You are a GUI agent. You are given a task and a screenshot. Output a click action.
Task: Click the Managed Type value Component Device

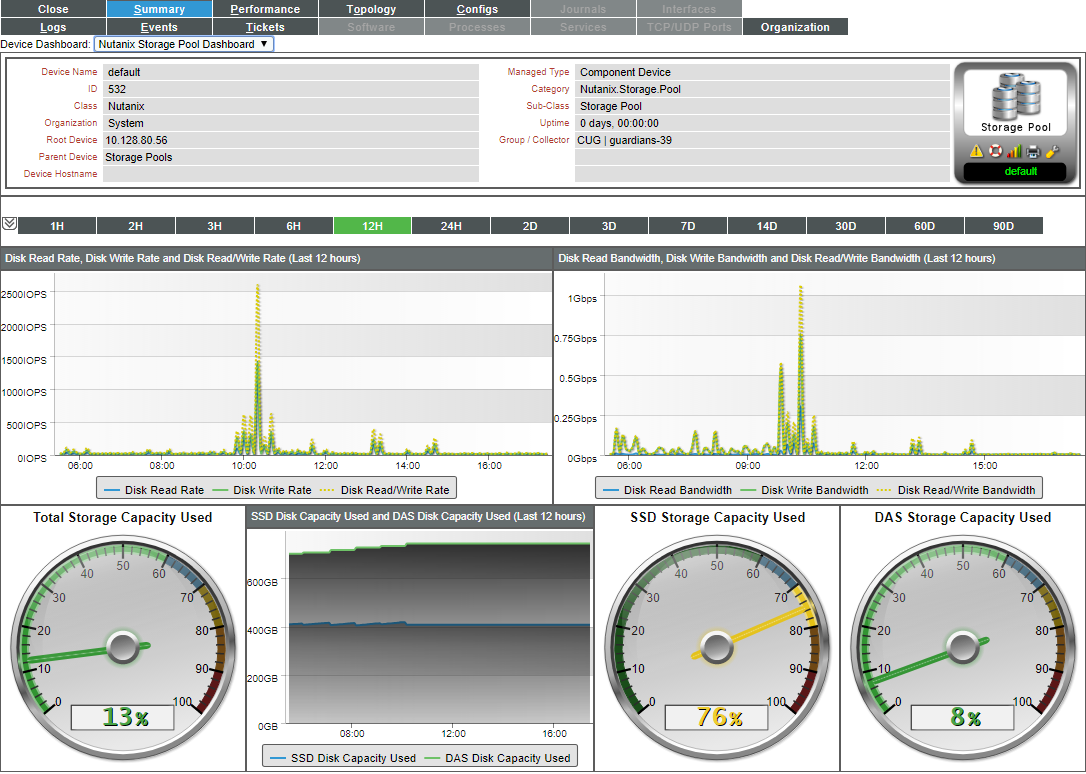coord(625,72)
